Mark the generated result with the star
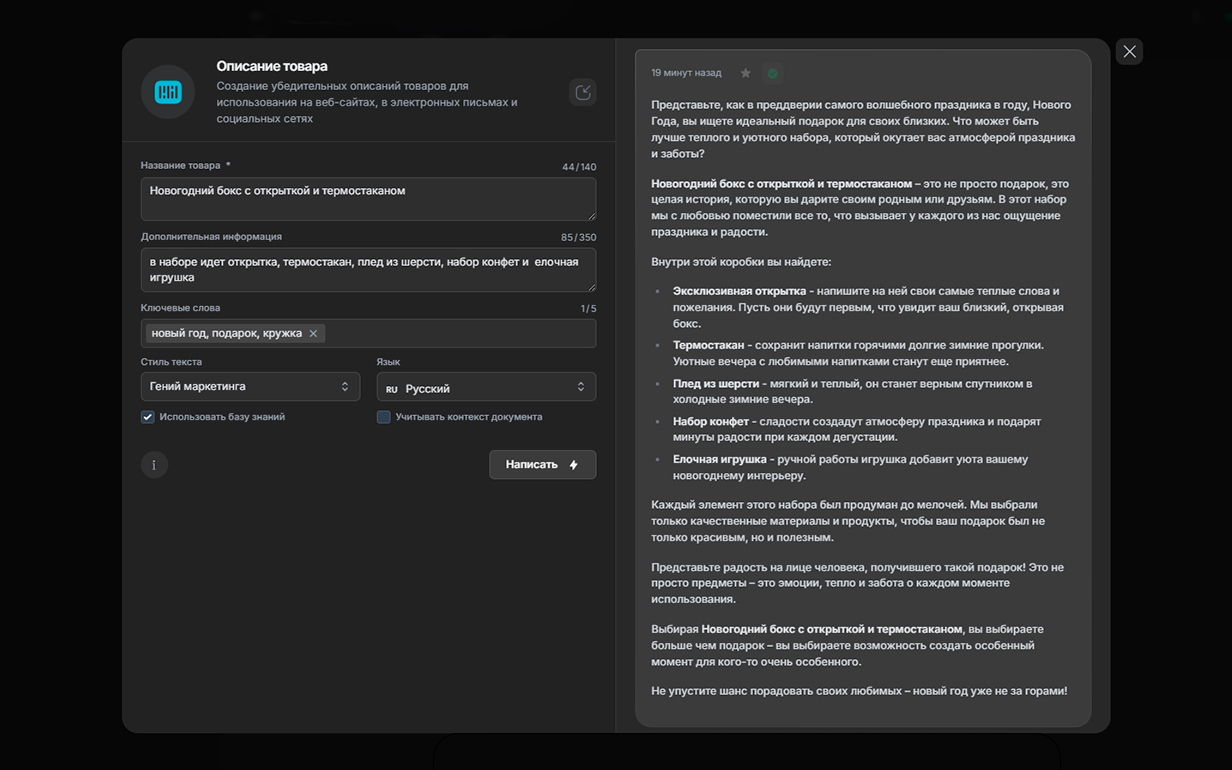The image size is (1232, 770). (745, 73)
